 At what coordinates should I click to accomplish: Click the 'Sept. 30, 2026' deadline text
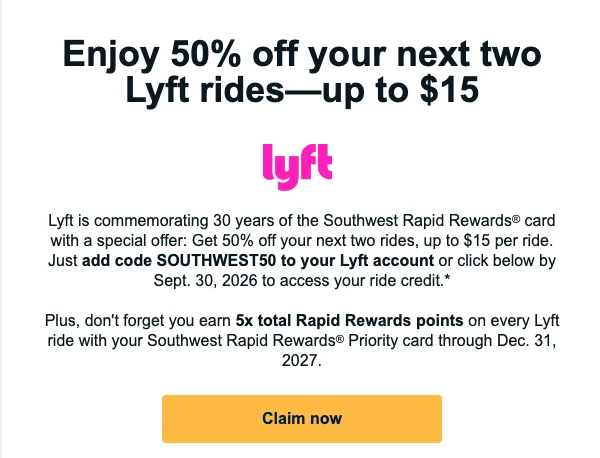tap(205, 280)
